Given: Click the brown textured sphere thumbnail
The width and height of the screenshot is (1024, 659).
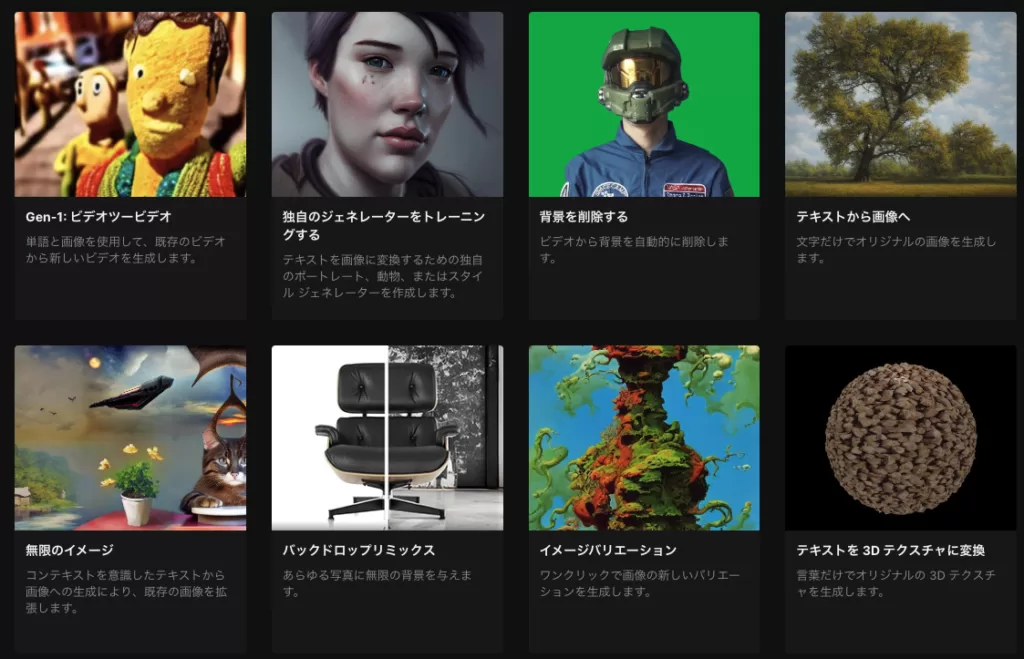Looking at the screenshot, I should point(901,438).
